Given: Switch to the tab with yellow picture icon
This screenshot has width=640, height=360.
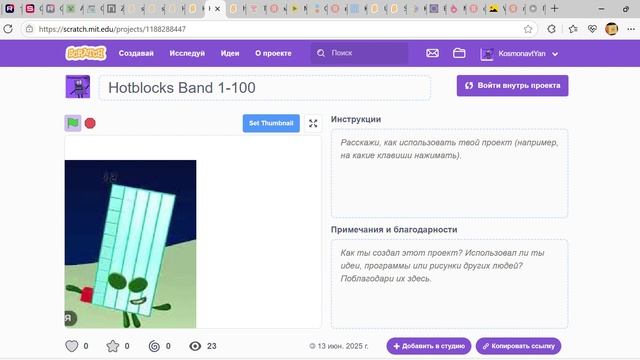Looking at the screenshot, I should 493,8.
